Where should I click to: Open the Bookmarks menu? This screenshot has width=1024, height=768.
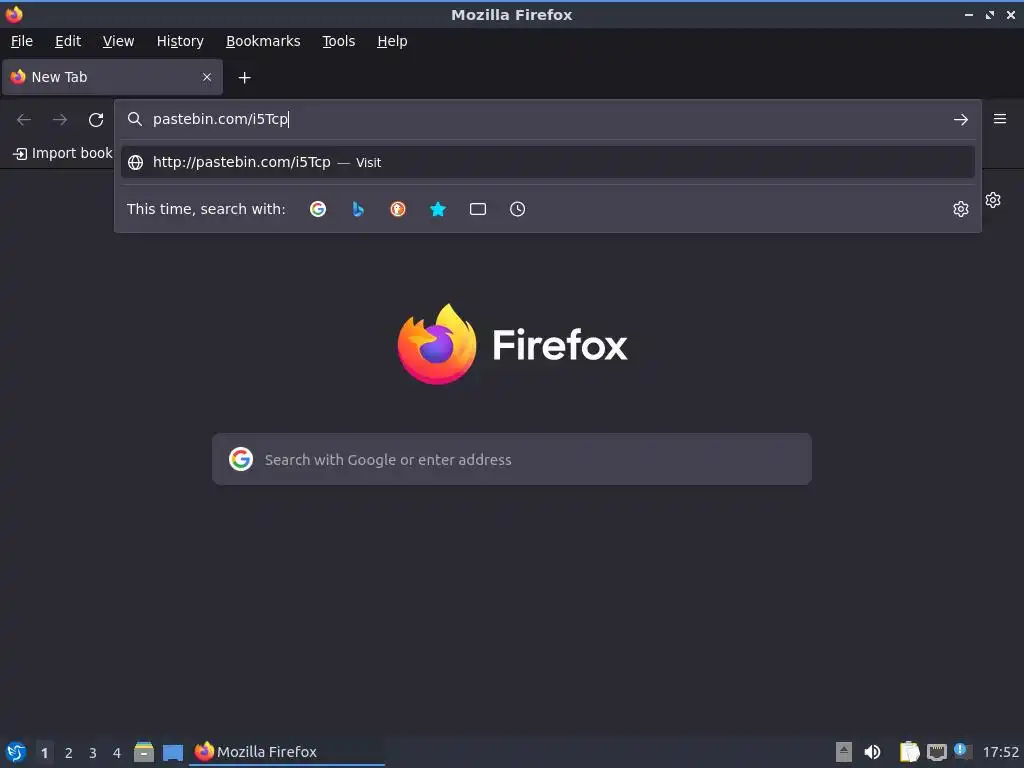[263, 41]
